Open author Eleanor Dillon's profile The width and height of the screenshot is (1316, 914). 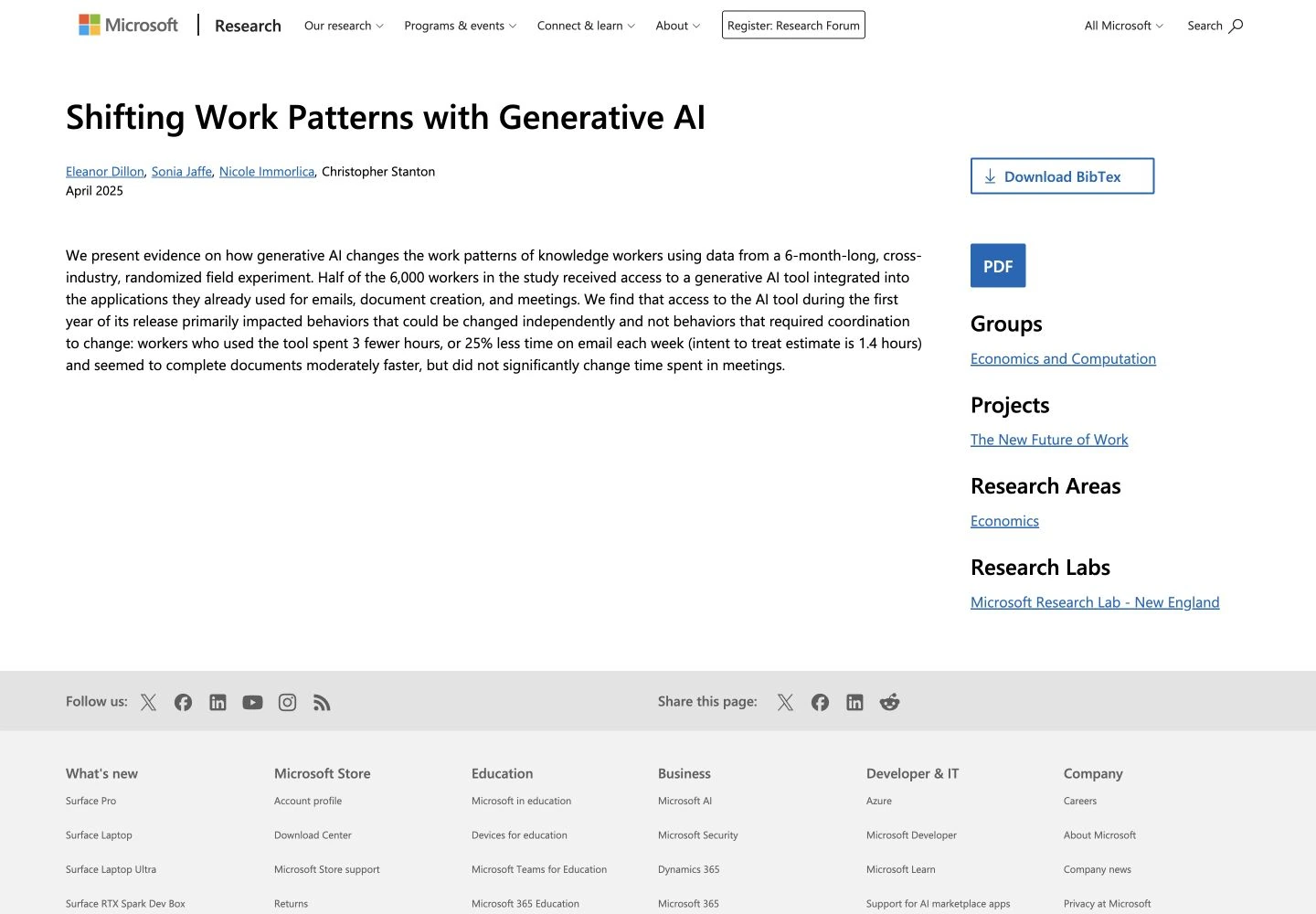click(105, 172)
